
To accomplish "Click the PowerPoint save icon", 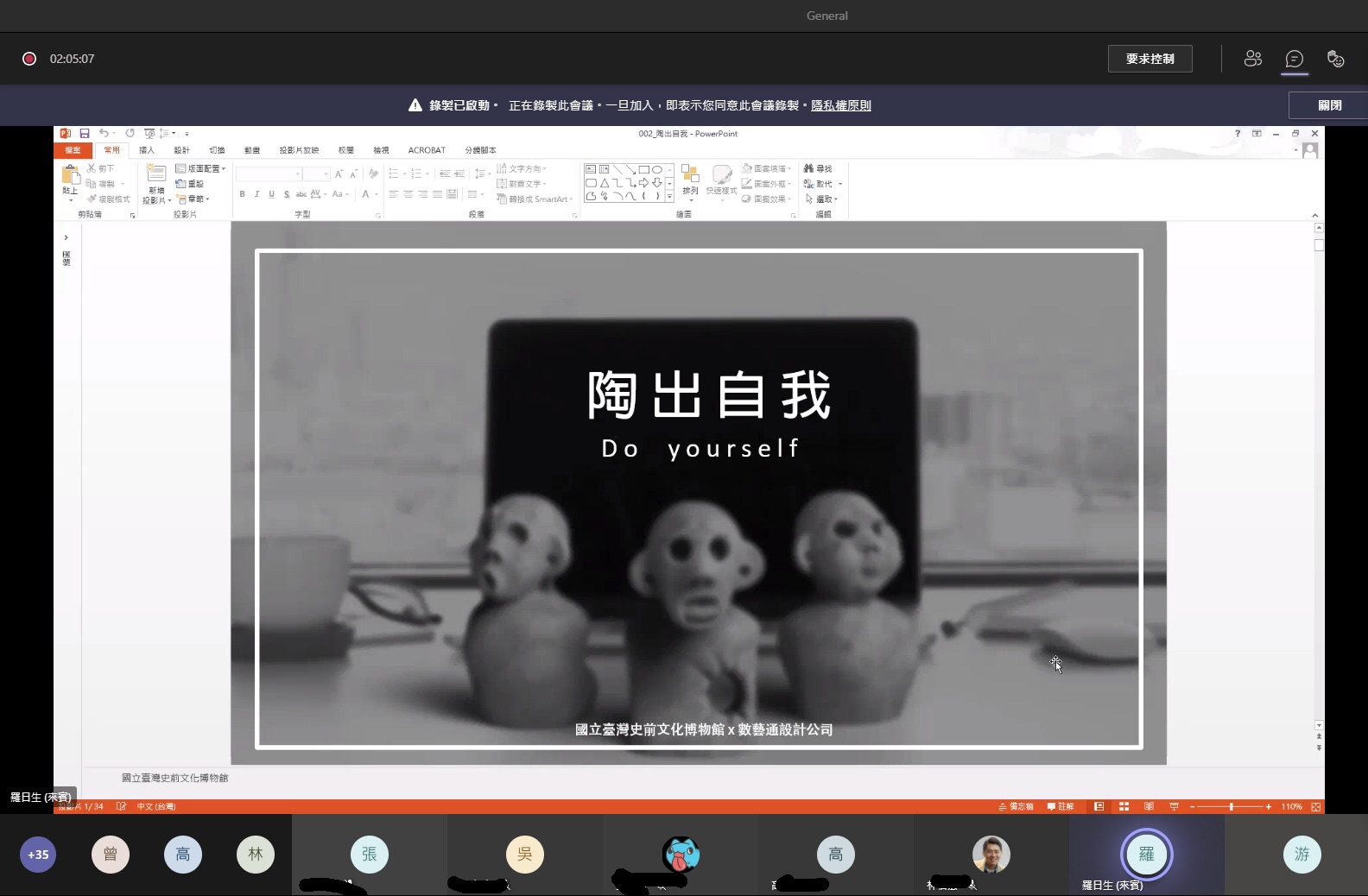I will (85, 134).
